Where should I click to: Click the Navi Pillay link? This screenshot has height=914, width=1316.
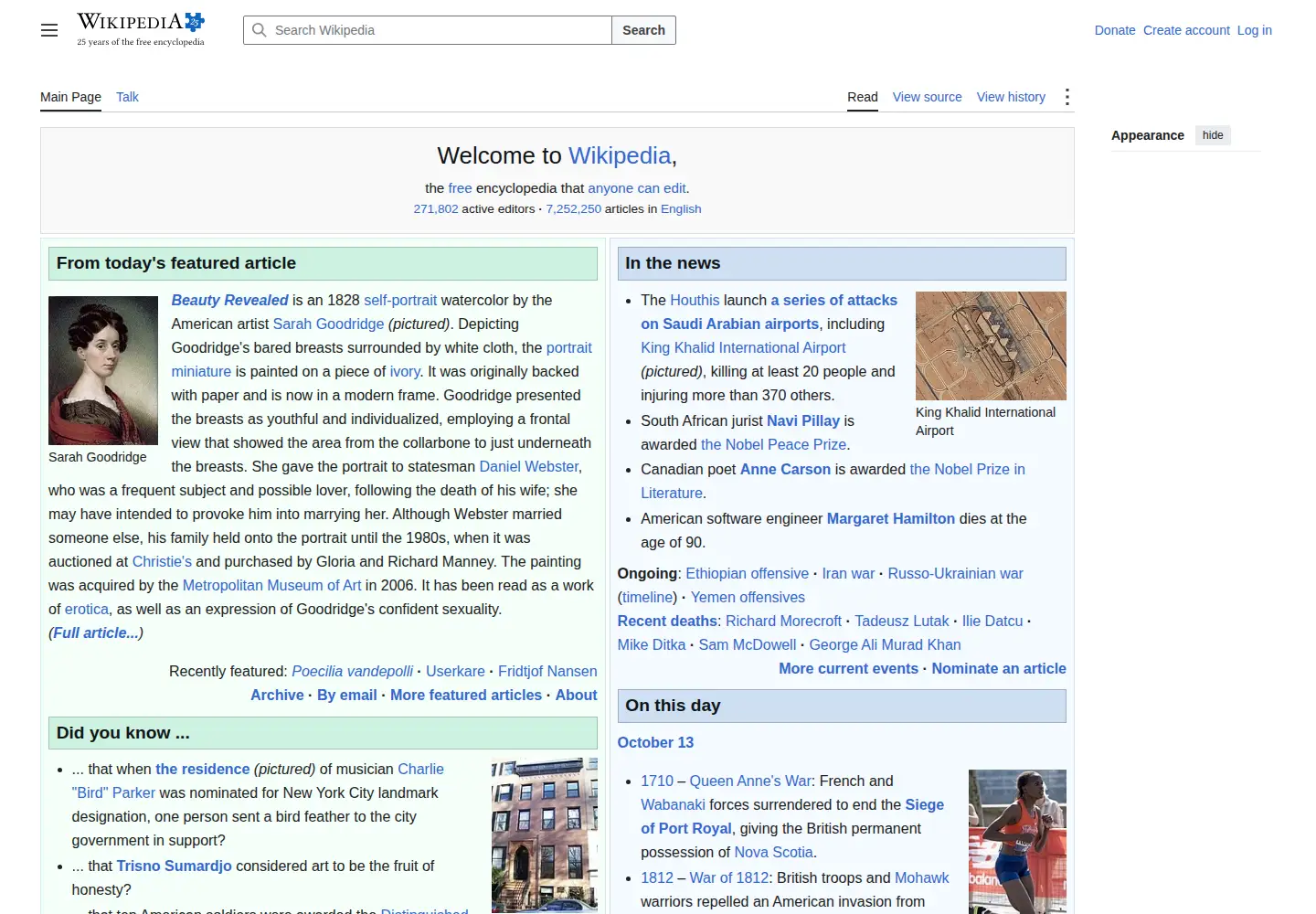803,420
